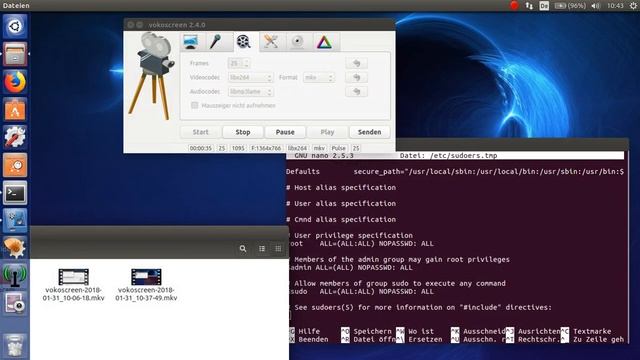The image size is (640, 360).
Task: Stop the recording in vokoscreen
Action: click(243, 132)
